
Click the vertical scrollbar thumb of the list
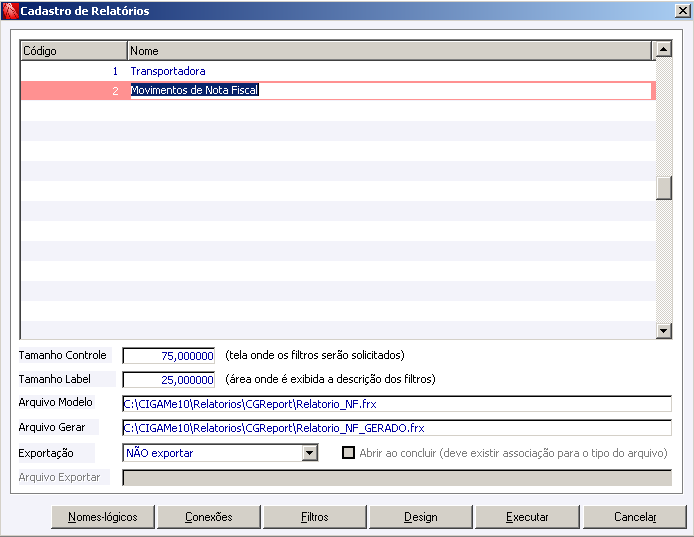663,188
